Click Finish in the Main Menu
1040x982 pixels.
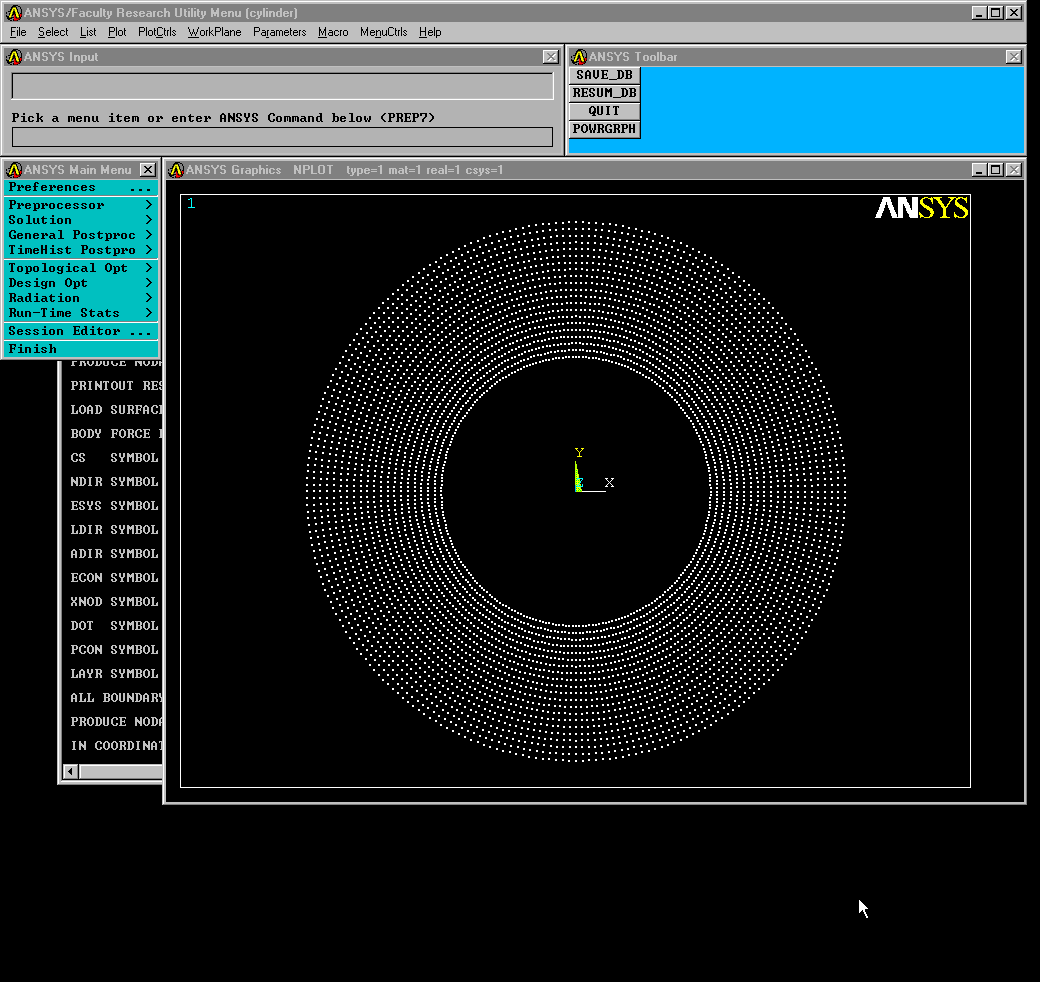81,349
